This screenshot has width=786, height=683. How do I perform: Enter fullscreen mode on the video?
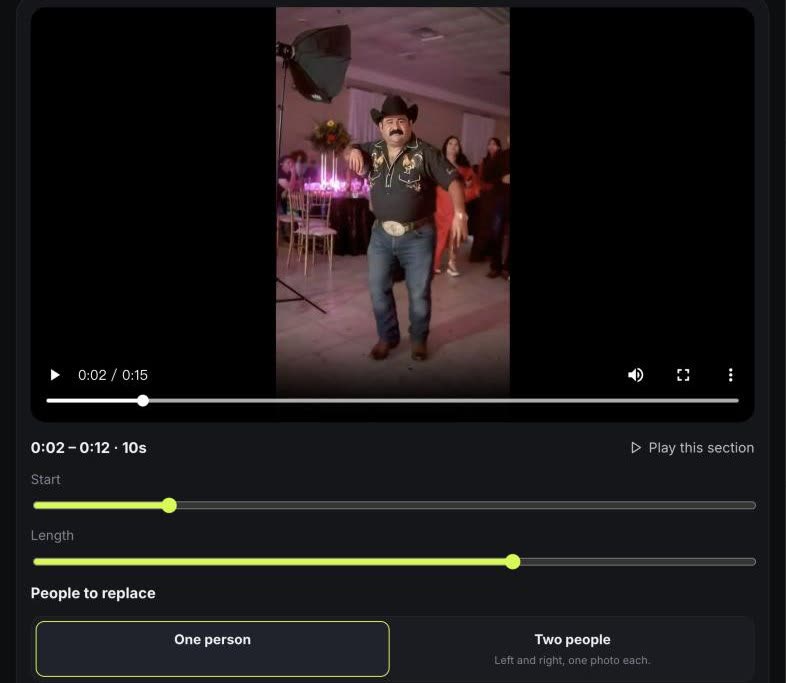point(683,375)
